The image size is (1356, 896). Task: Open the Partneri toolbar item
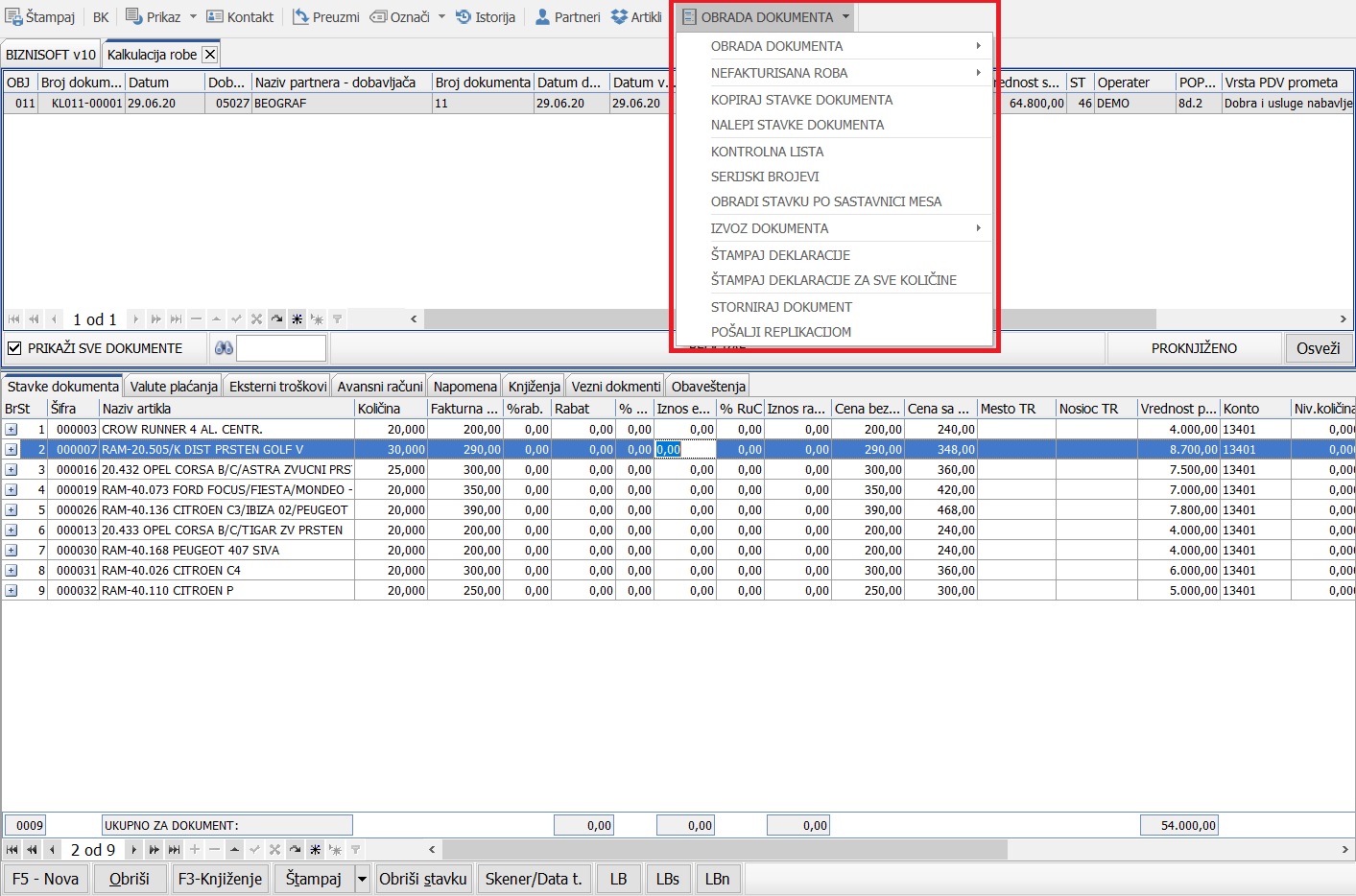(567, 17)
